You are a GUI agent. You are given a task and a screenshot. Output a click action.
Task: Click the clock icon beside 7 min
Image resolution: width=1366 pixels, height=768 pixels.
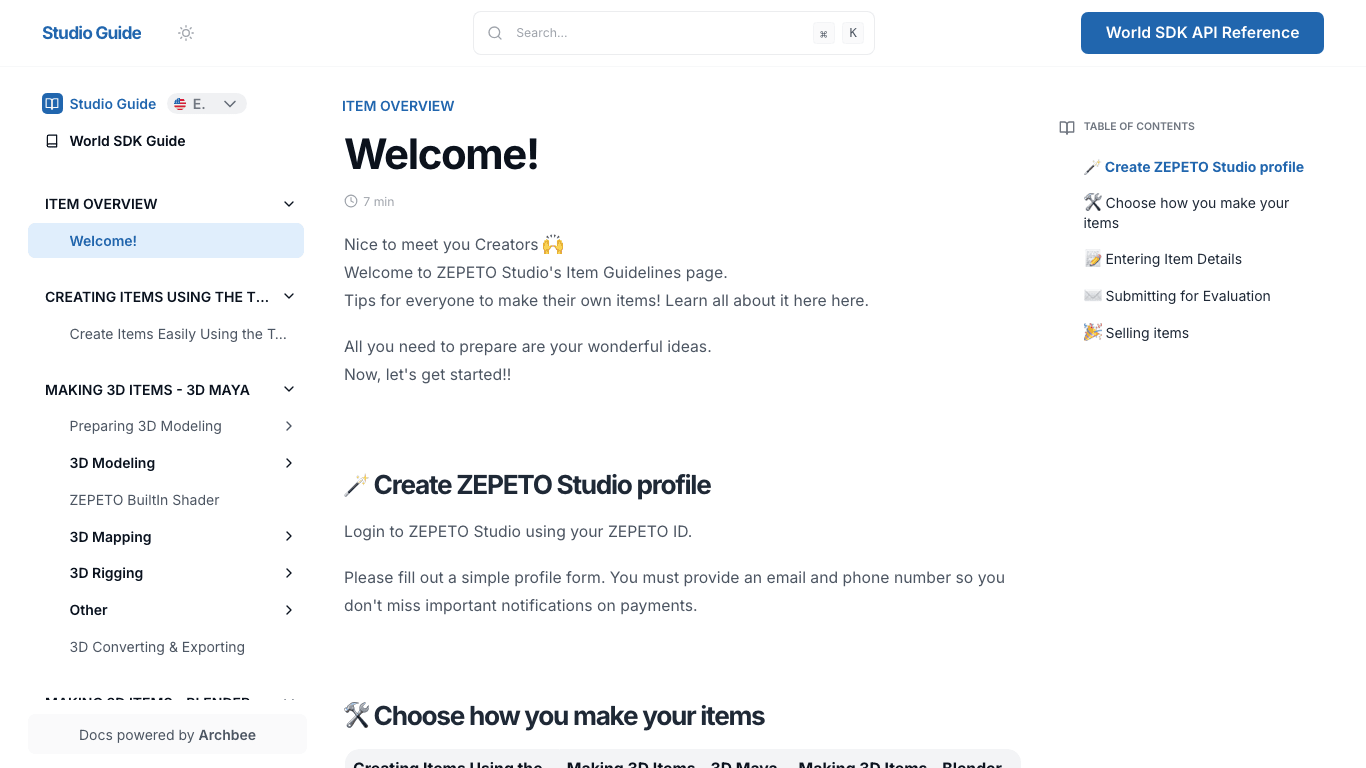pyautogui.click(x=350, y=201)
